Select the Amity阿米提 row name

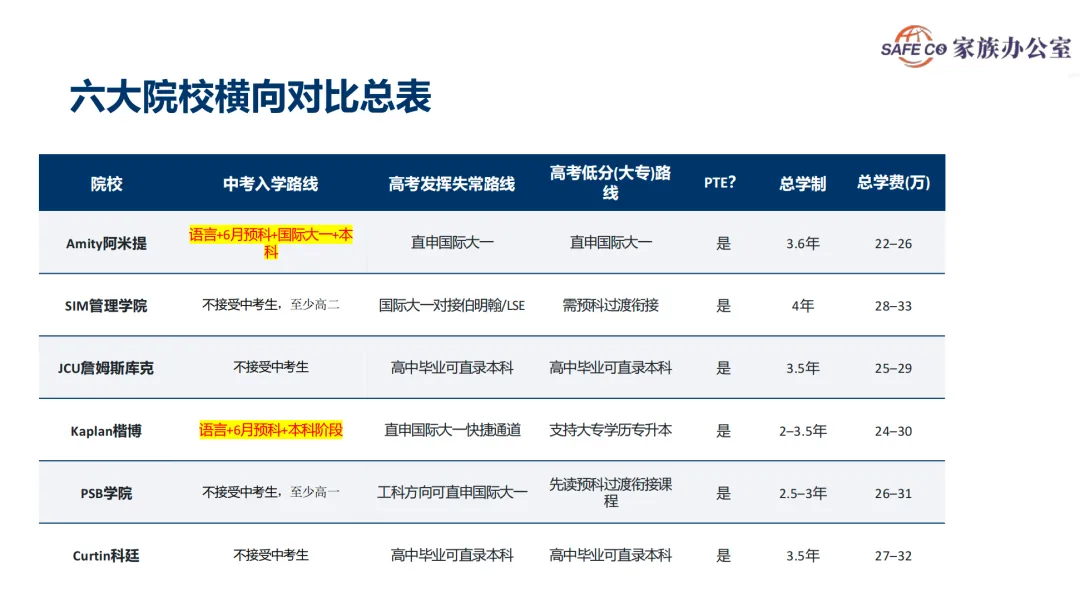coord(106,243)
